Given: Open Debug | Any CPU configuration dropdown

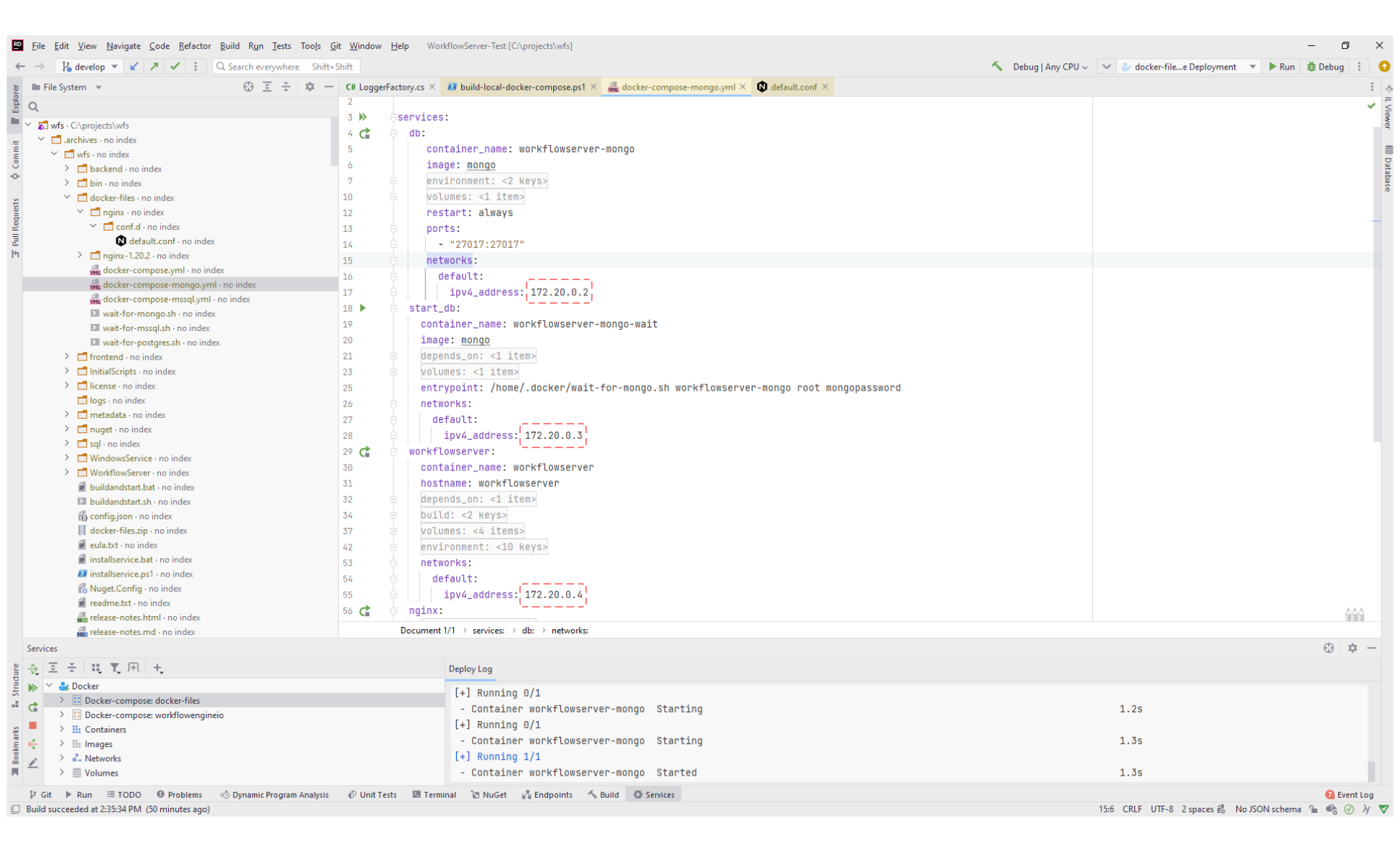Looking at the screenshot, I should [1050, 66].
